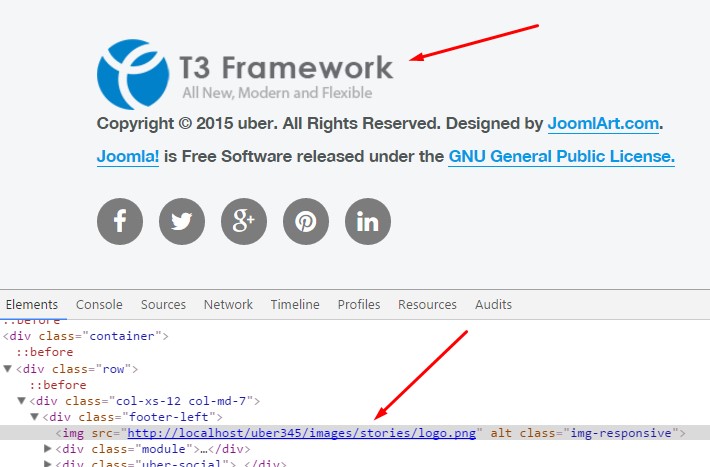Expand the div class="module" node
Viewport: 710px width, 467px height.
tap(48, 449)
